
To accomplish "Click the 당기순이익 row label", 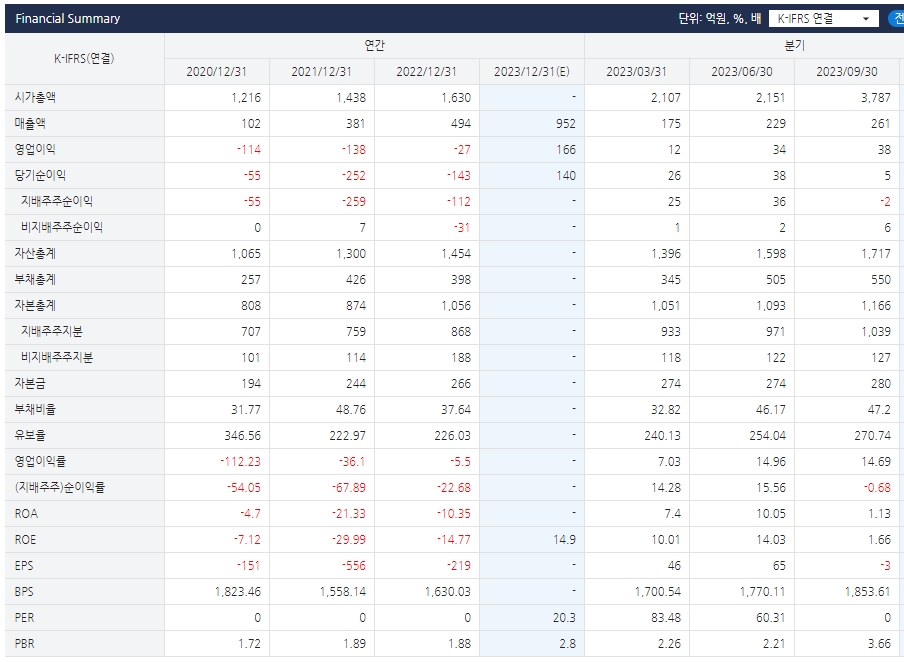I will [x=40, y=175].
